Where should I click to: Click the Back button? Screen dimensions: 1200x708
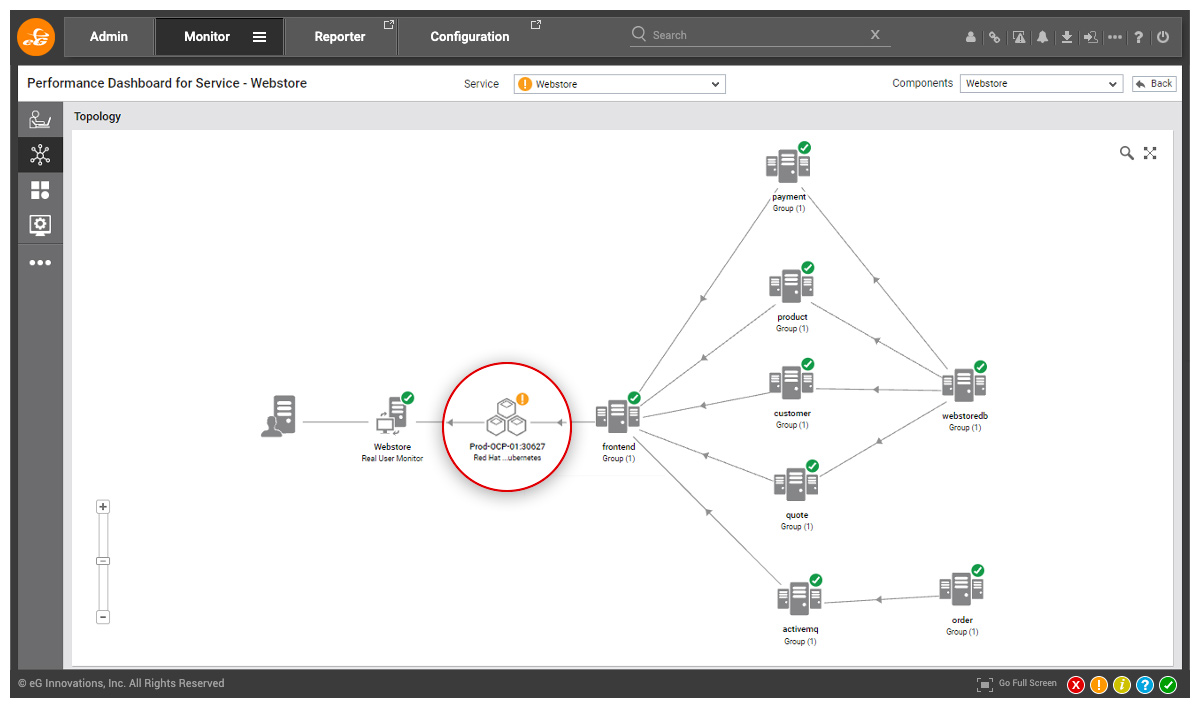(1154, 84)
